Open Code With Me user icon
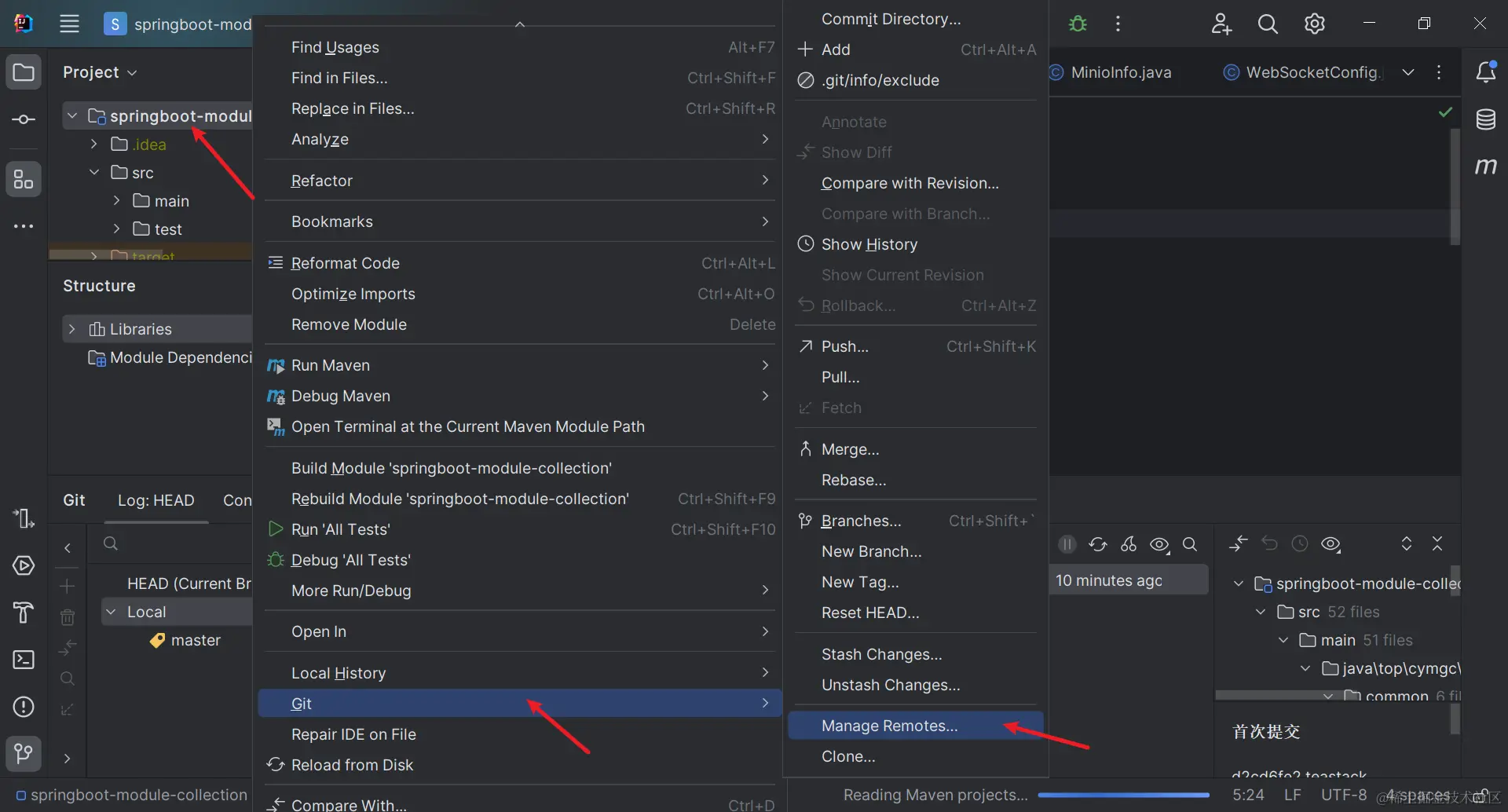 point(1221,24)
